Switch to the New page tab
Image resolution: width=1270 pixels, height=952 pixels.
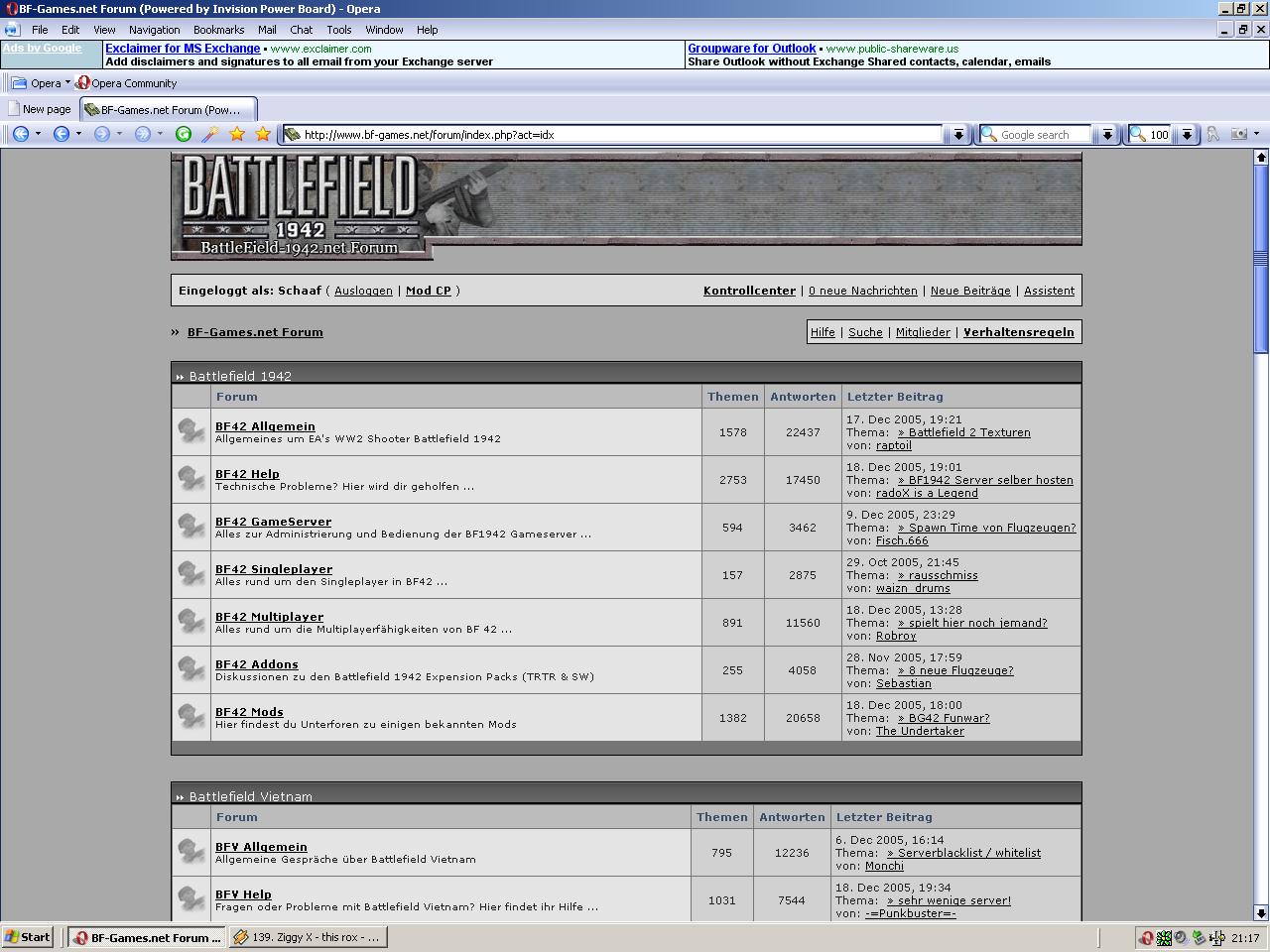point(40,109)
